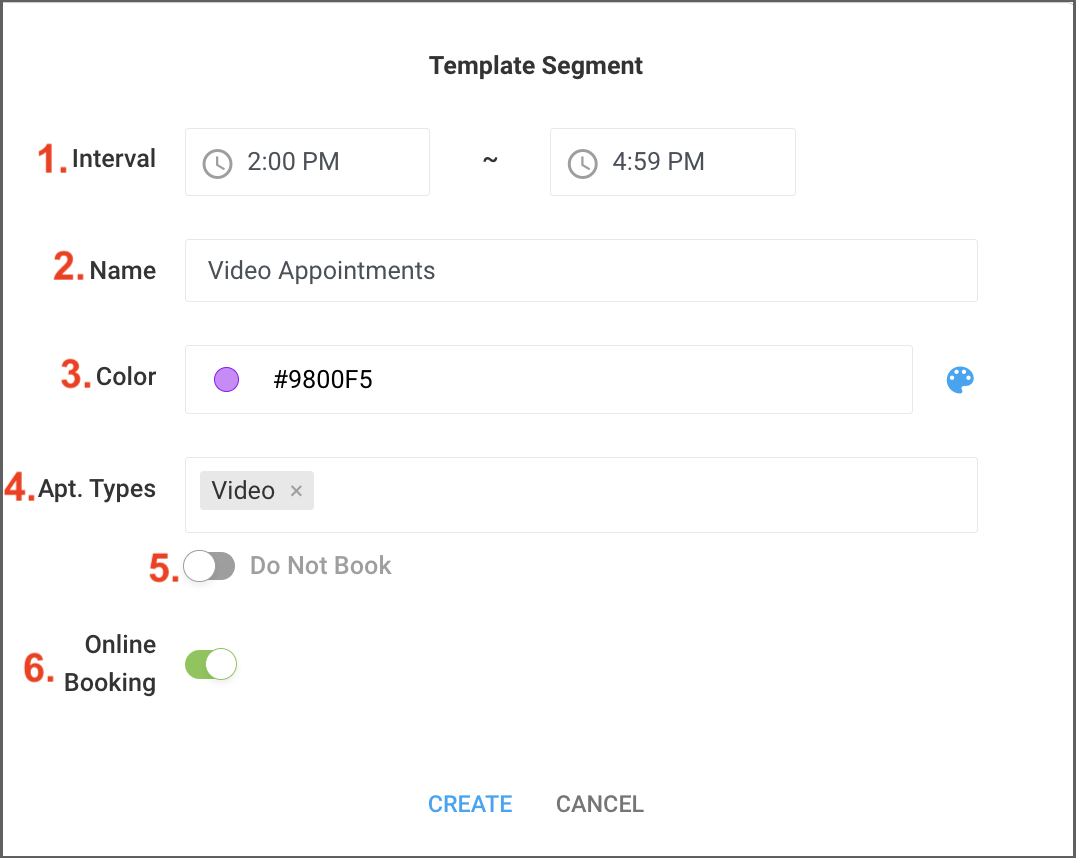
Task: Open the end time 4:59 PM picker
Action: 672,162
